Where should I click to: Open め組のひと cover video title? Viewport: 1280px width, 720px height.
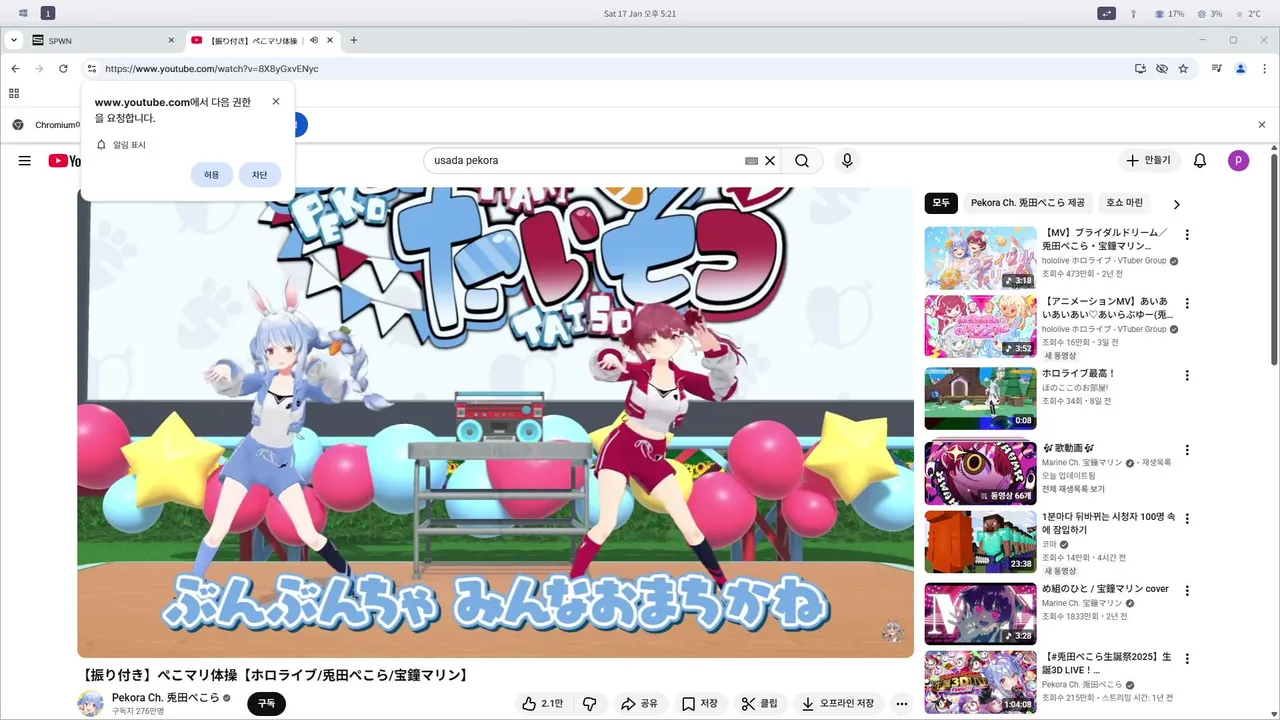pyautogui.click(x=1105, y=589)
